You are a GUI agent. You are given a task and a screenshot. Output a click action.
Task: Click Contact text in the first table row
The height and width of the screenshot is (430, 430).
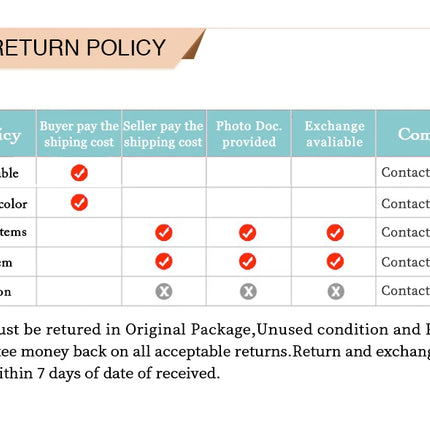(x=406, y=172)
